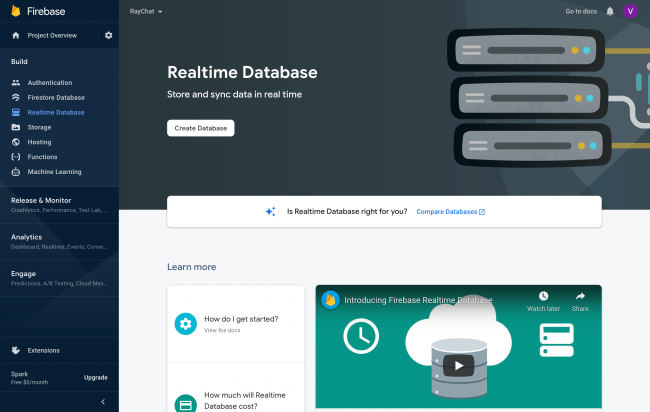The width and height of the screenshot is (650, 412).
Task: Open the RayChat project dropdown
Action: pyautogui.click(x=146, y=12)
